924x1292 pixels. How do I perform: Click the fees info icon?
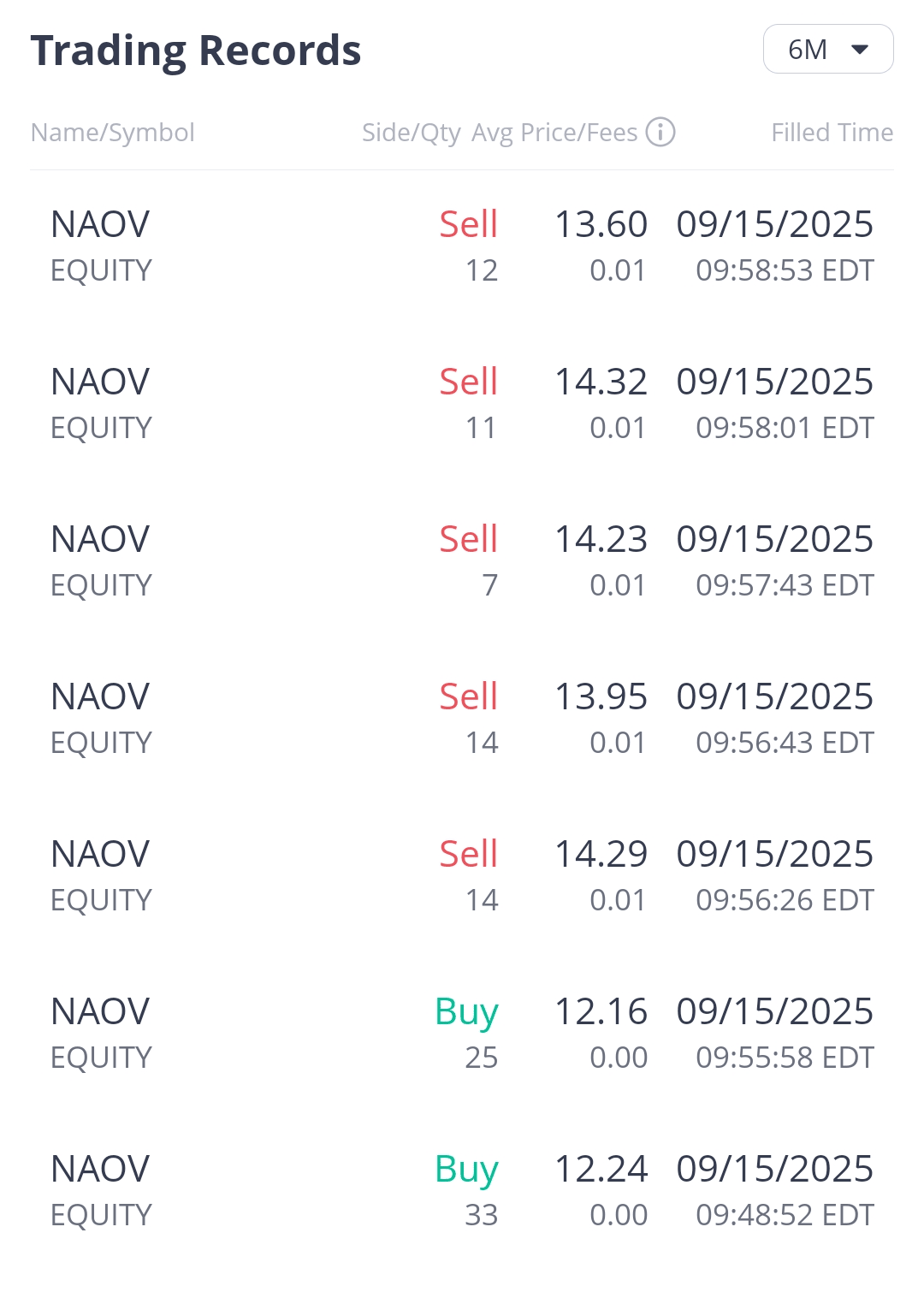click(x=660, y=133)
